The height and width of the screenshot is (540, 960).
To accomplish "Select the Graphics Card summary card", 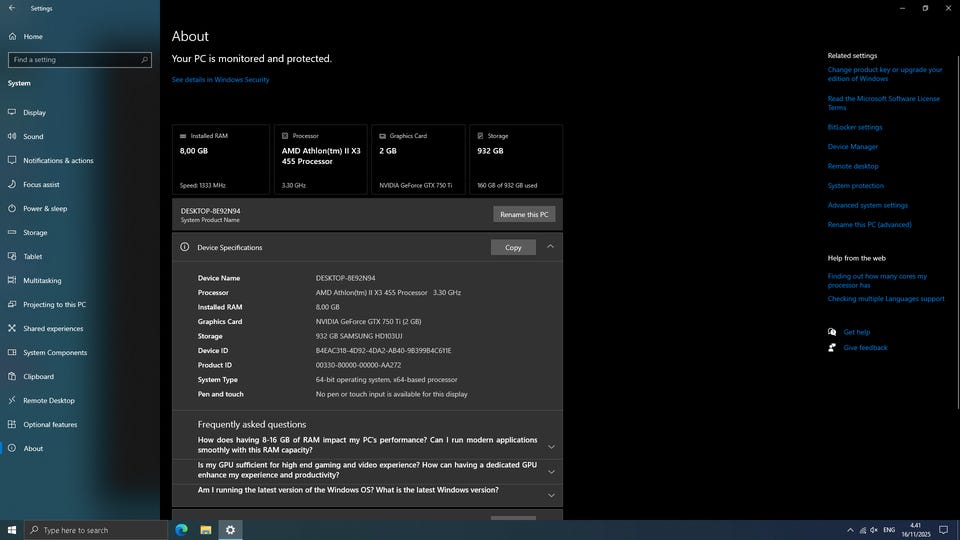I will (x=418, y=159).
